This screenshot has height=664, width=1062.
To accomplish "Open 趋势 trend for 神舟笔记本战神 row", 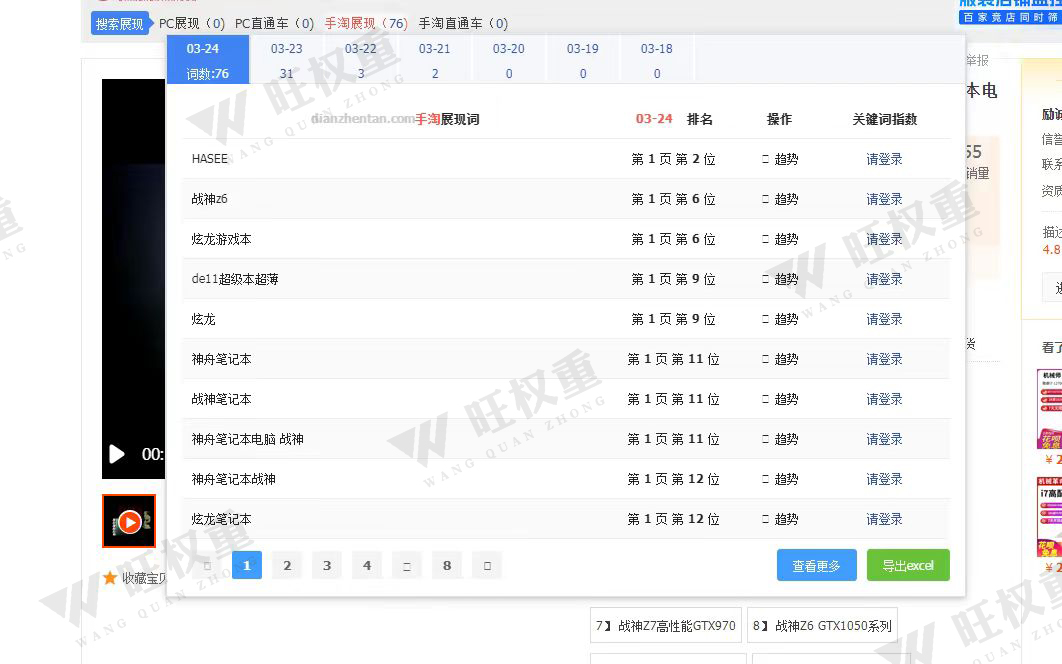I will pos(780,479).
